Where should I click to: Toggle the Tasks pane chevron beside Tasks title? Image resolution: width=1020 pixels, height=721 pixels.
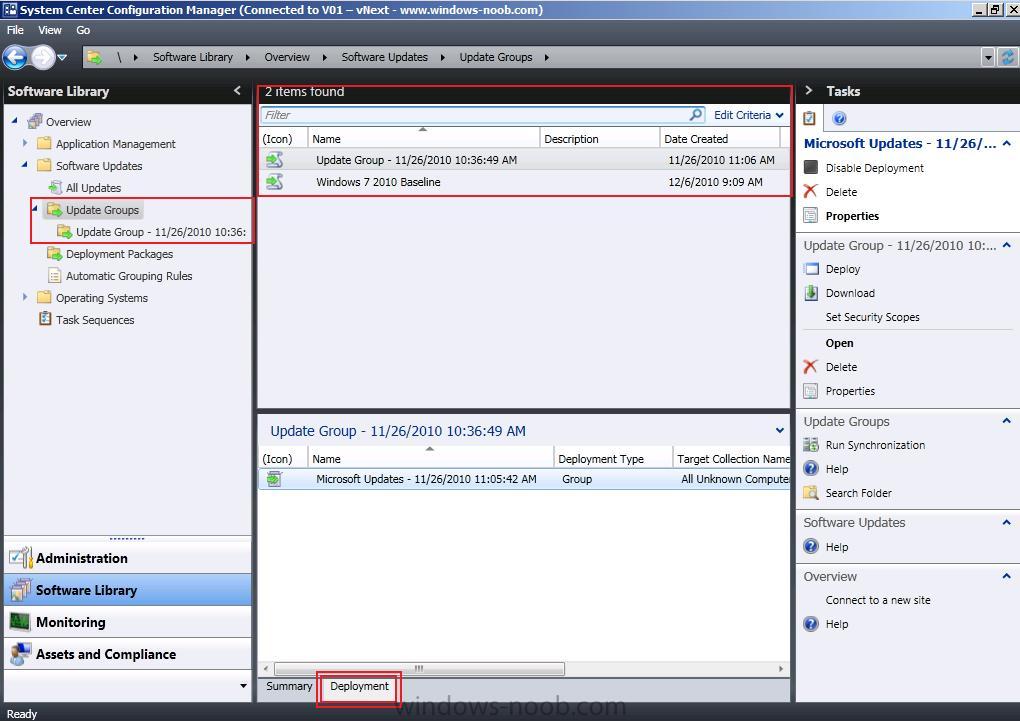(809, 90)
